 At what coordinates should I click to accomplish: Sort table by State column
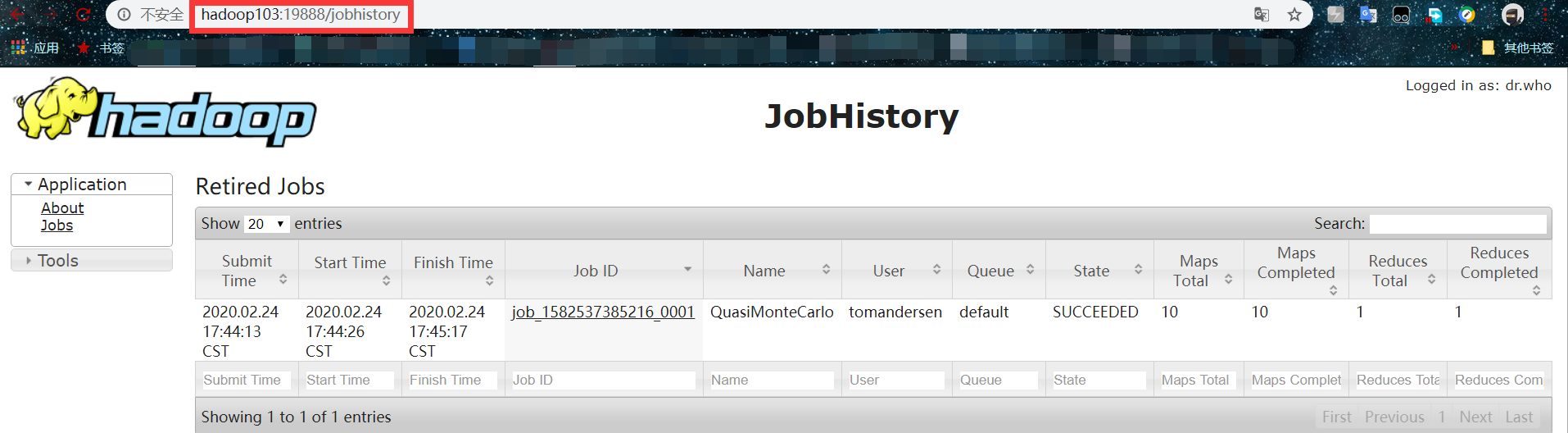[x=1099, y=271]
